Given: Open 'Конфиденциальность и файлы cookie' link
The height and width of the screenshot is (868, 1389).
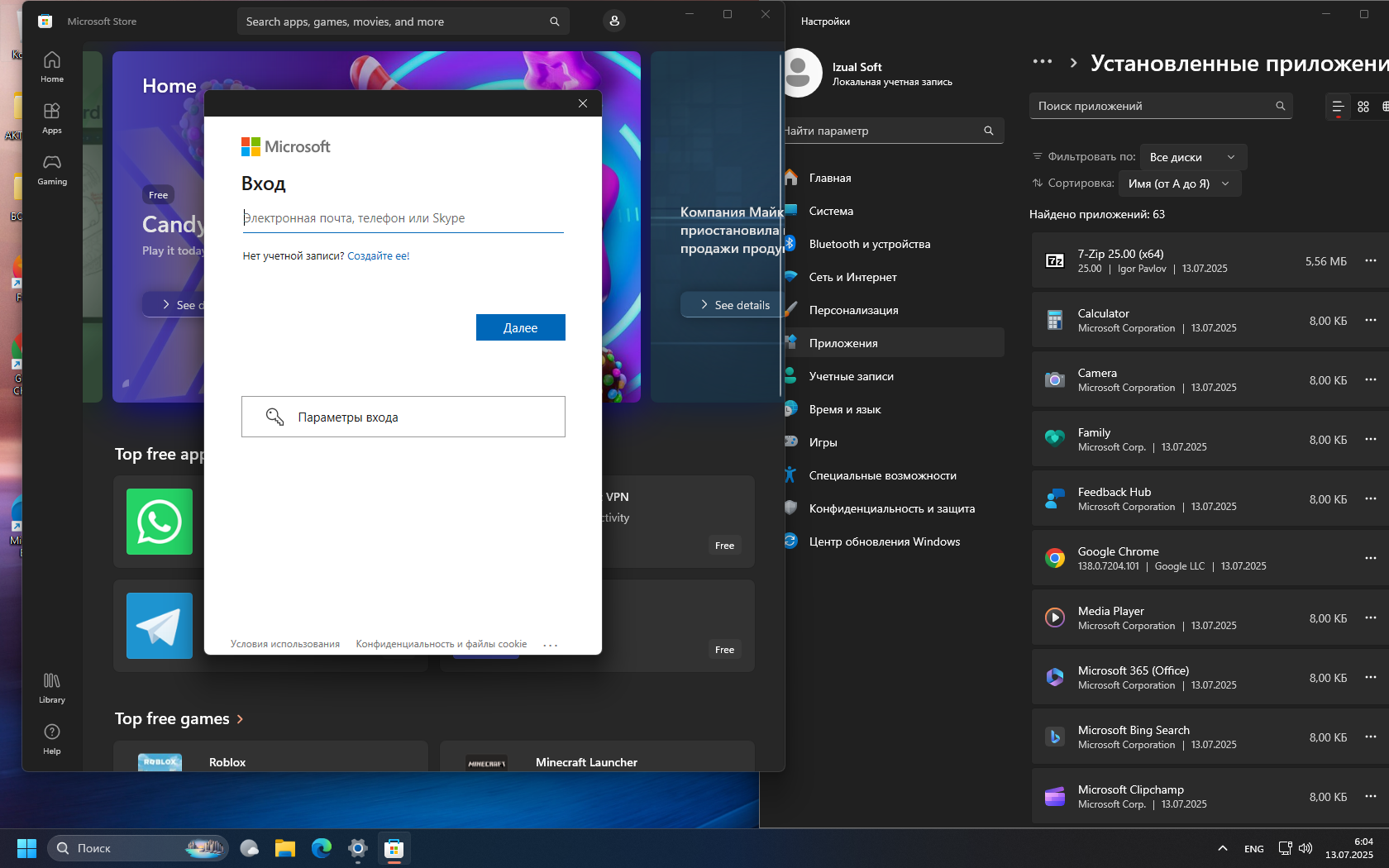Looking at the screenshot, I should (x=442, y=644).
